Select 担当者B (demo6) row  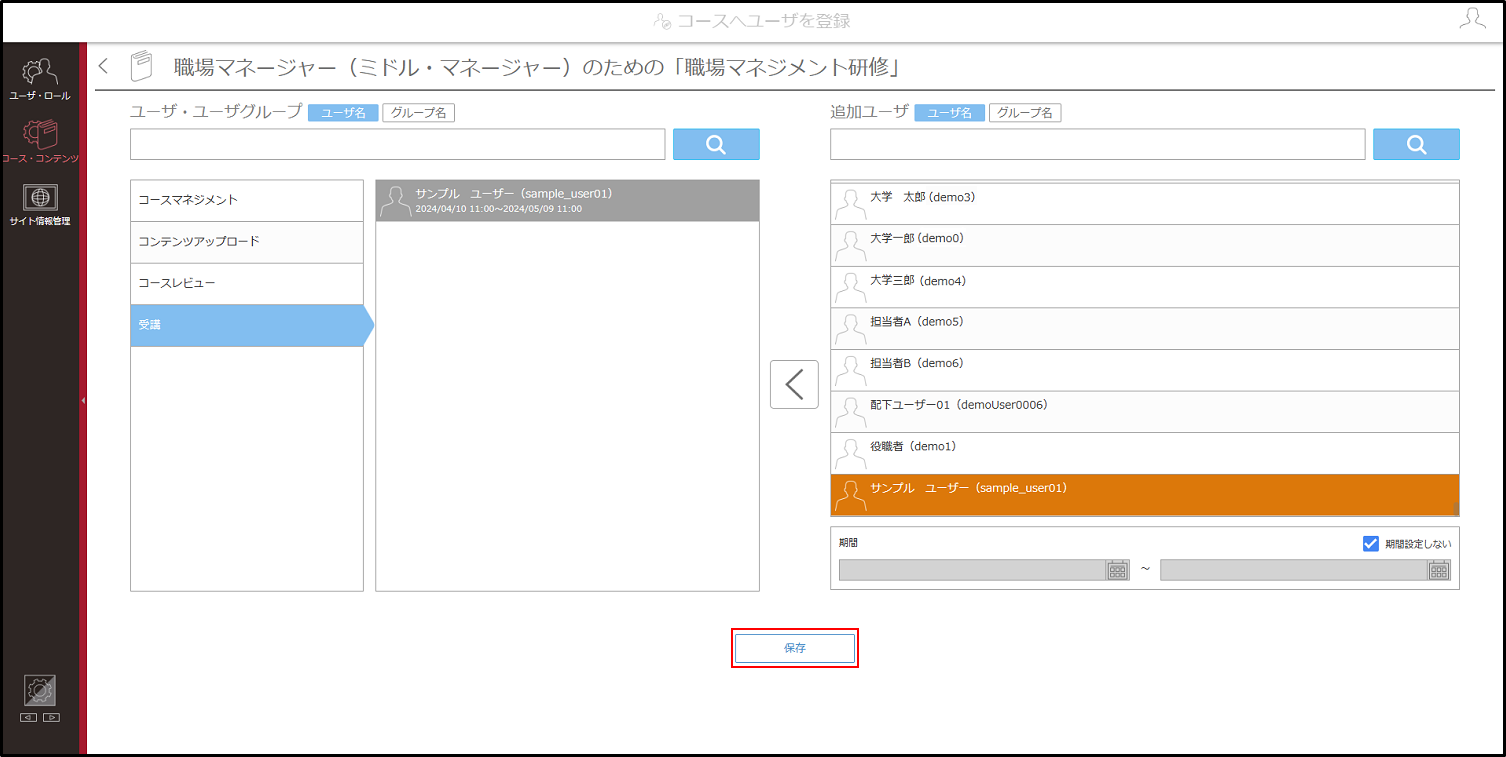[x=1145, y=371]
